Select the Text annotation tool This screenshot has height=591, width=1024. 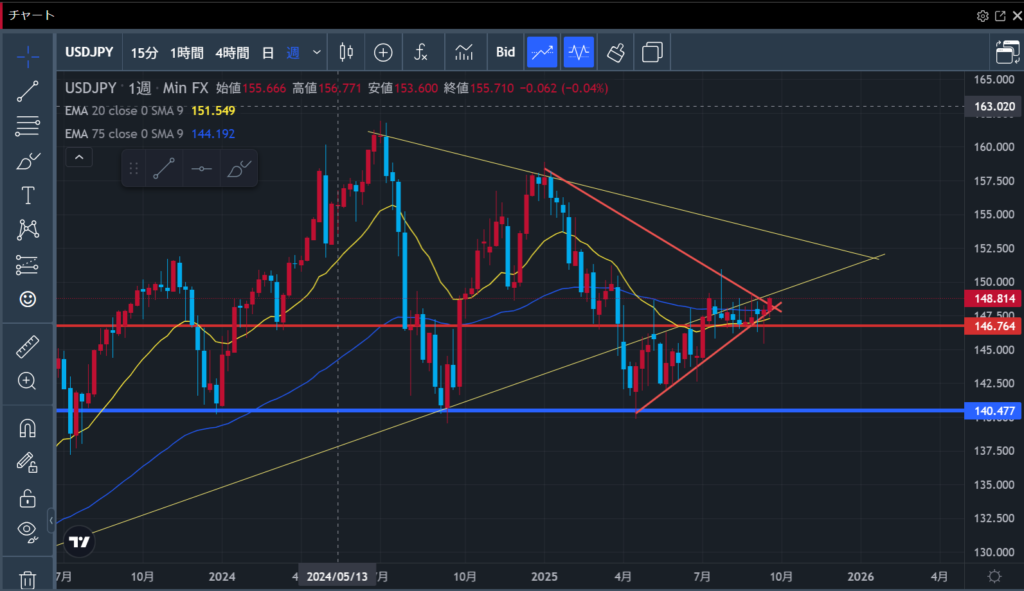coord(27,195)
